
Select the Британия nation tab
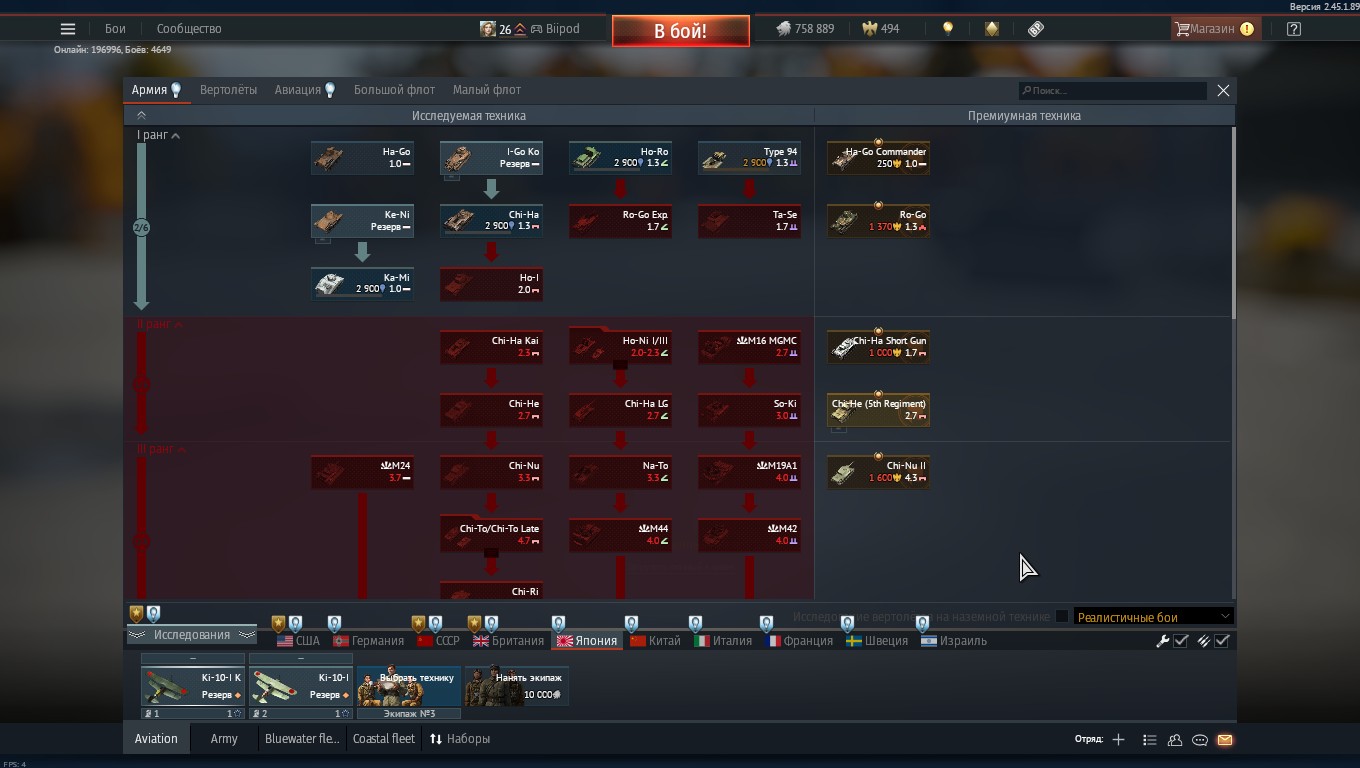click(508, 641)
